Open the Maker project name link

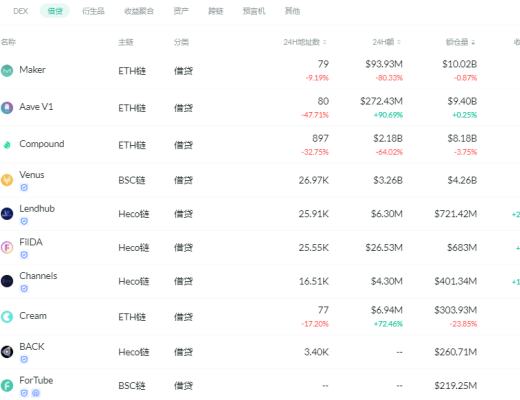point(32,70)
